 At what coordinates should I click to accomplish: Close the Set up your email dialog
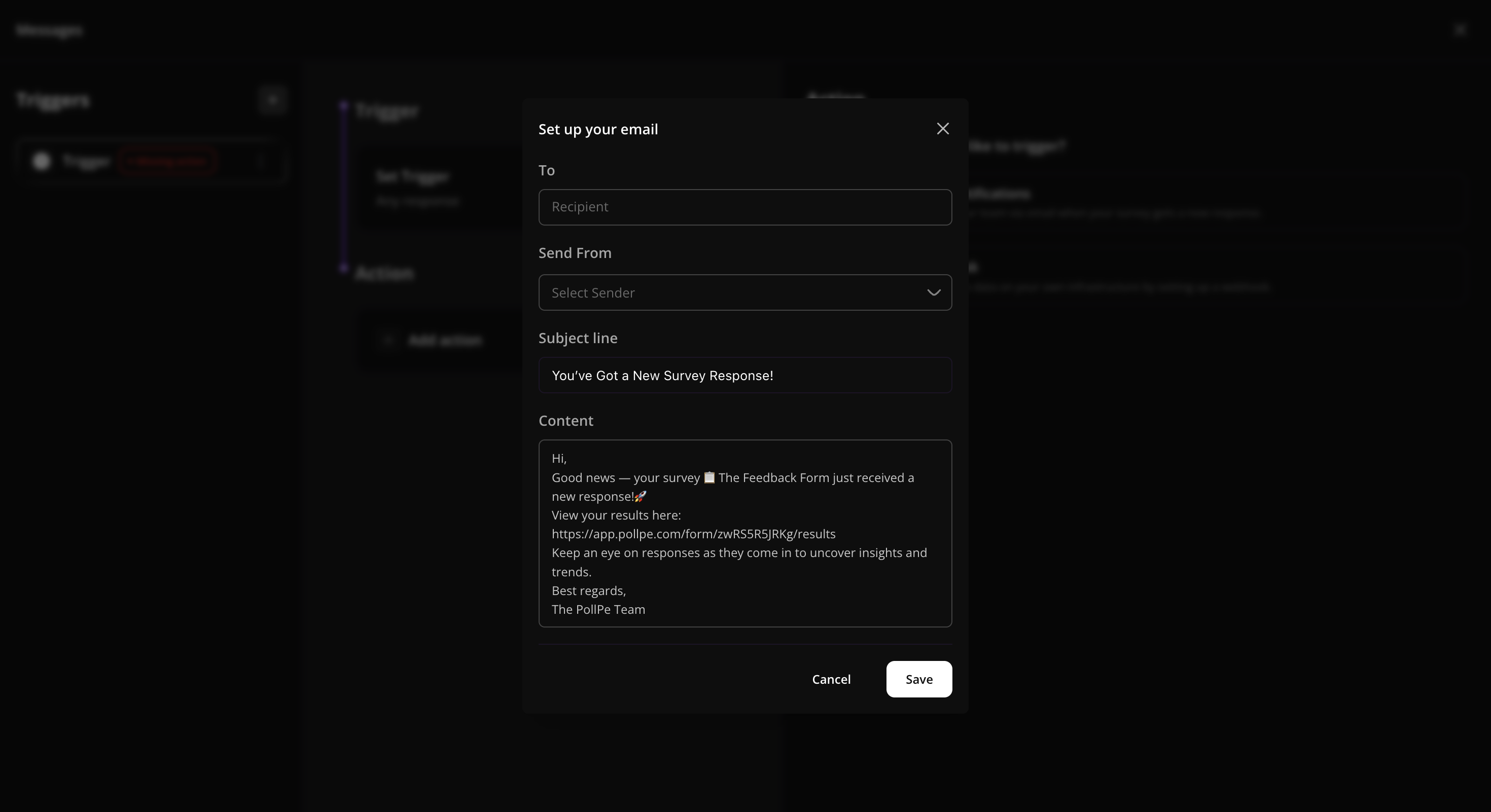click(x=942, y=129)
